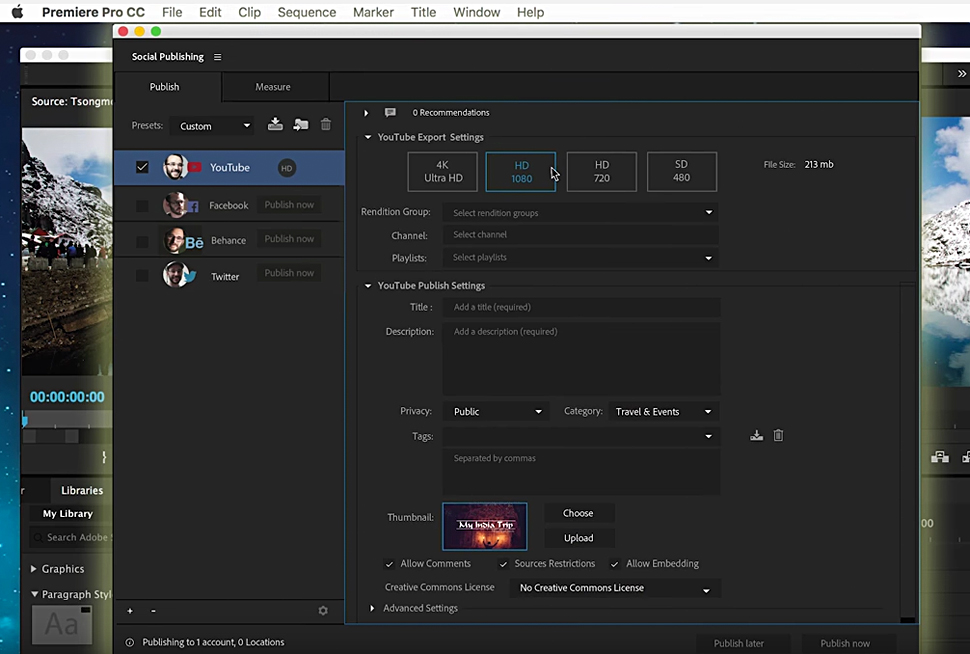Open the Playlists dropdown
Screen dimensions: 970x654
coord(580,257)
